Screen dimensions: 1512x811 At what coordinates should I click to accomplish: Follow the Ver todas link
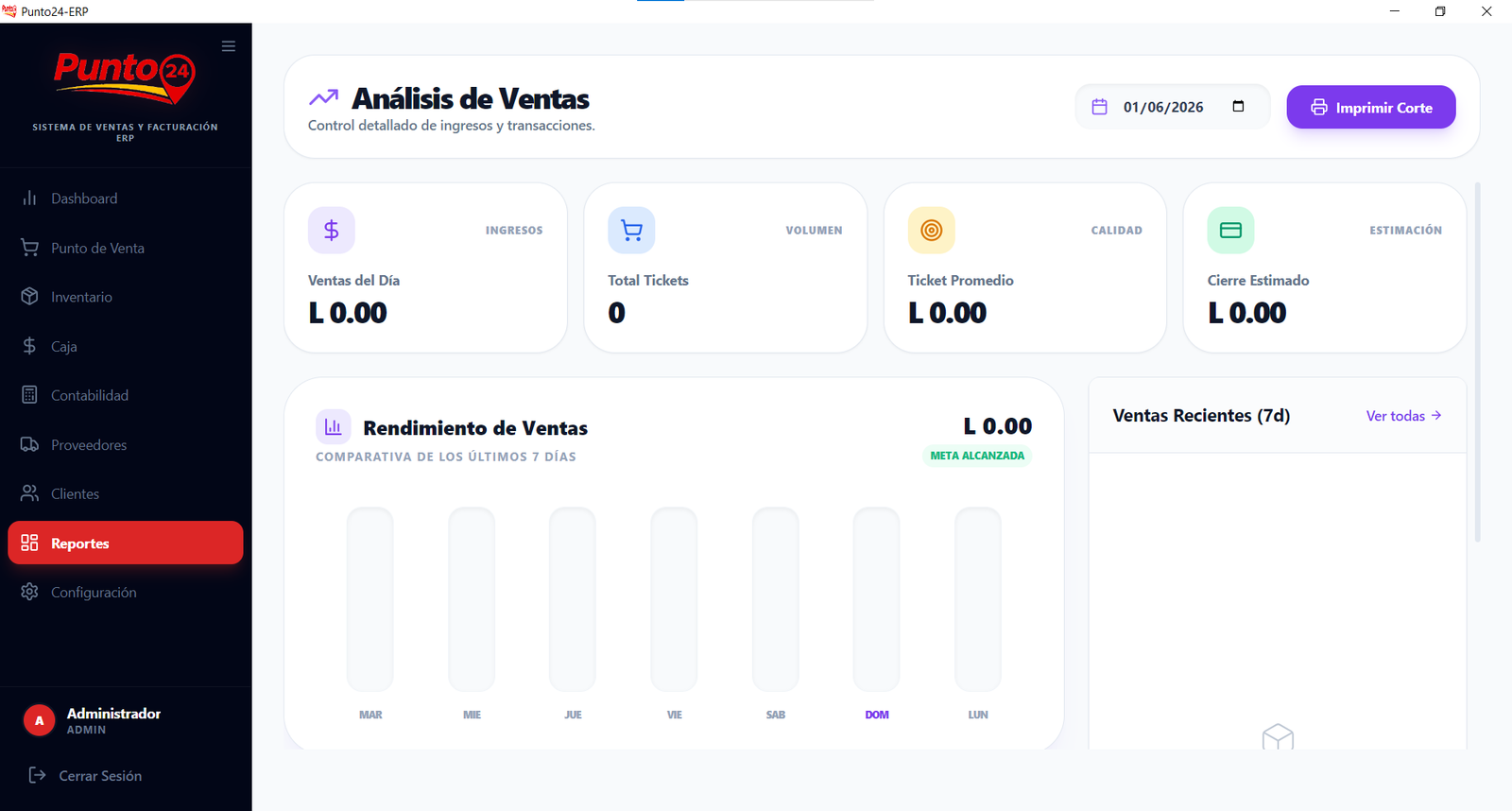pos(1403,416)
